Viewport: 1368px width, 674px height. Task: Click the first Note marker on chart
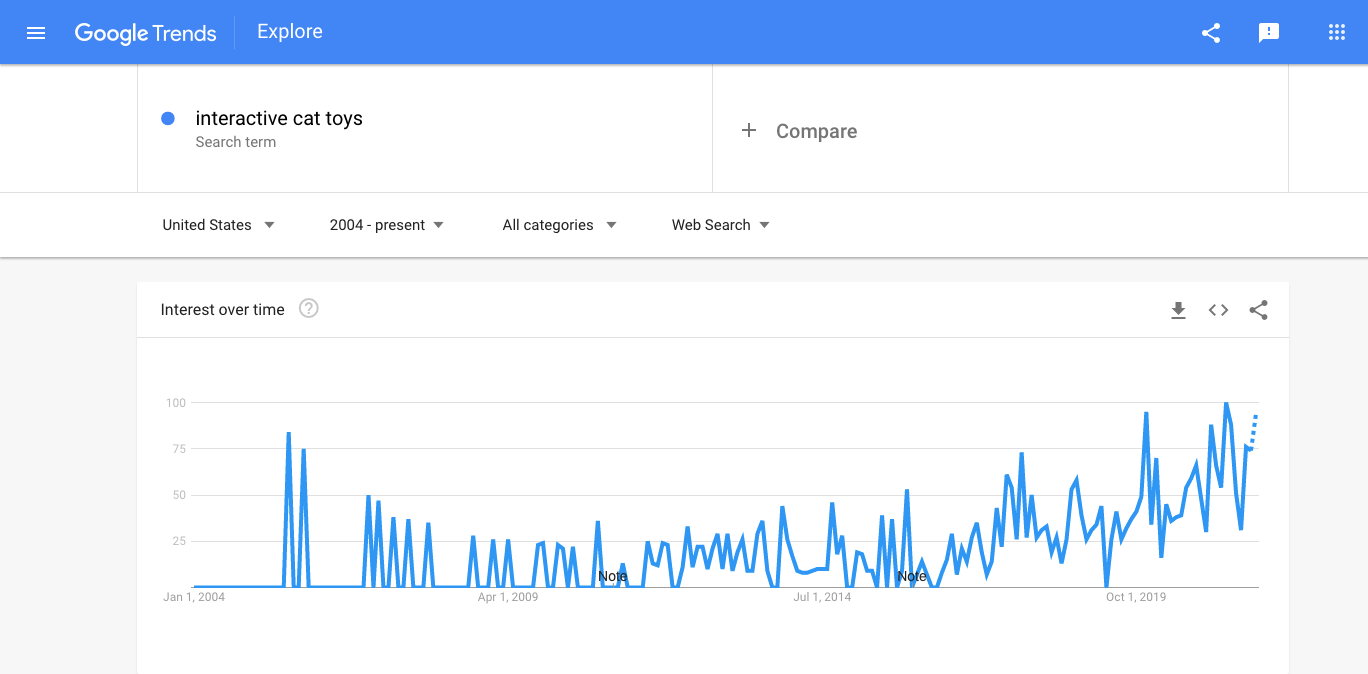point(612,576)
